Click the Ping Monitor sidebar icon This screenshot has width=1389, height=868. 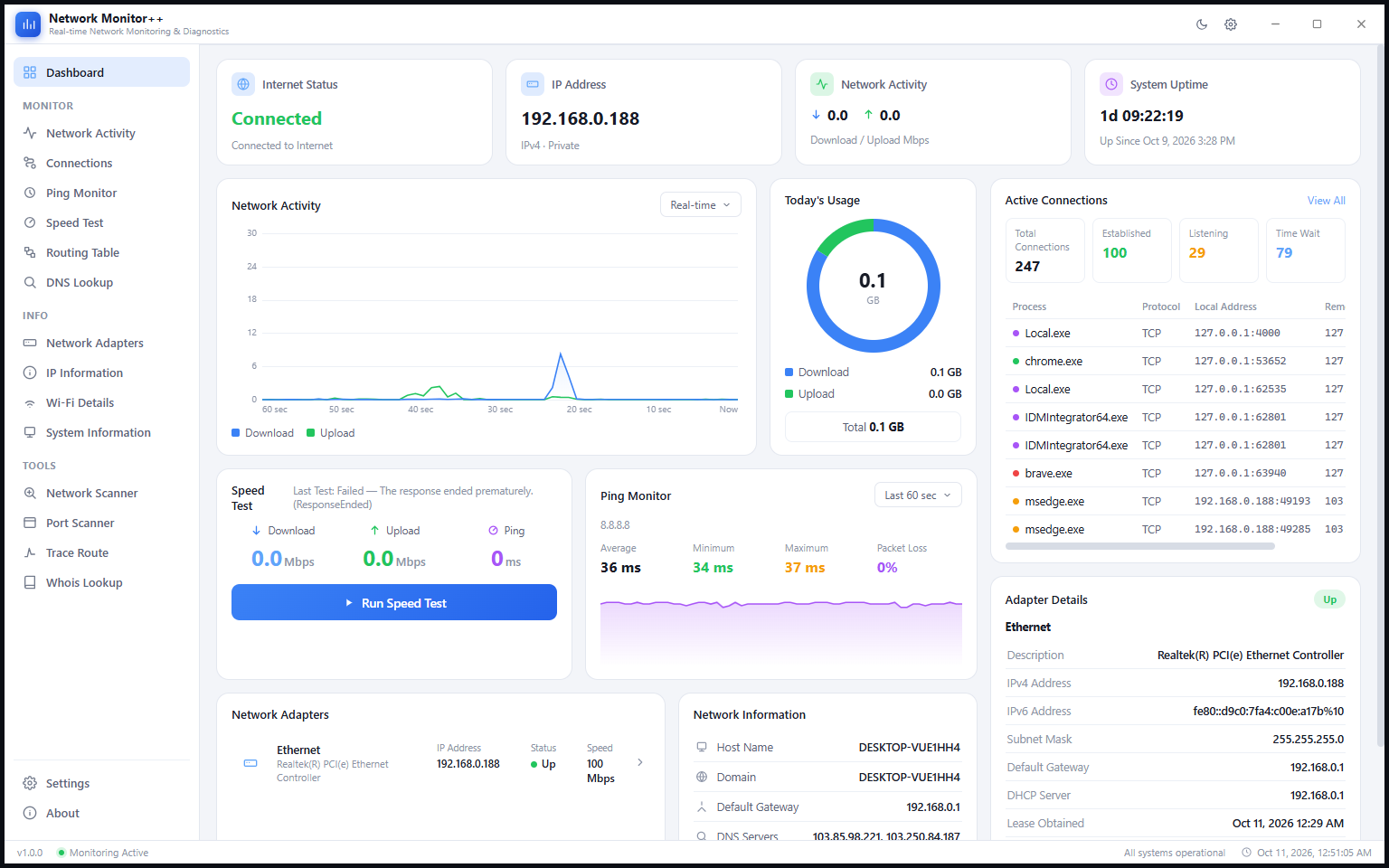[x=30, y=193]
